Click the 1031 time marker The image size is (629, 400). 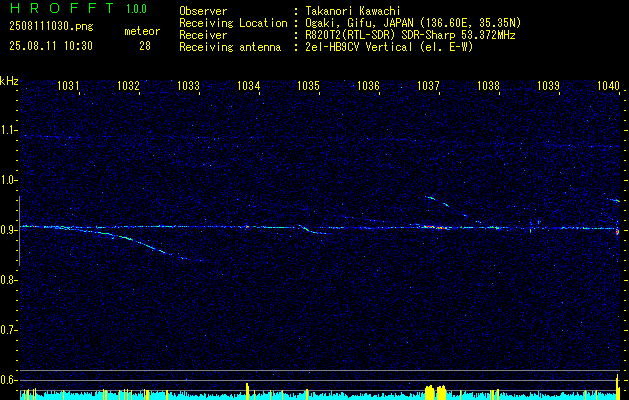[x=68, y=85]
